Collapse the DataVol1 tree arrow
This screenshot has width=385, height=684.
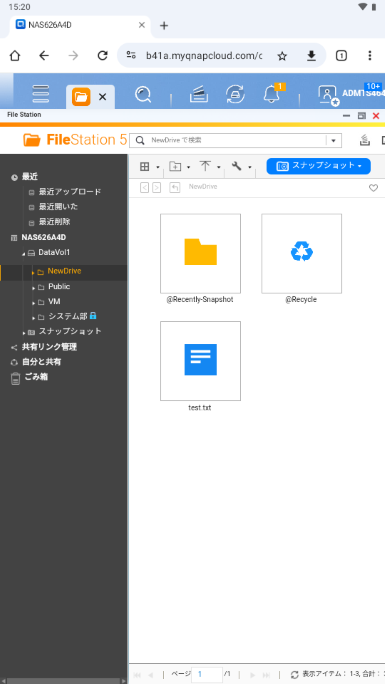(x=24, y=253)
